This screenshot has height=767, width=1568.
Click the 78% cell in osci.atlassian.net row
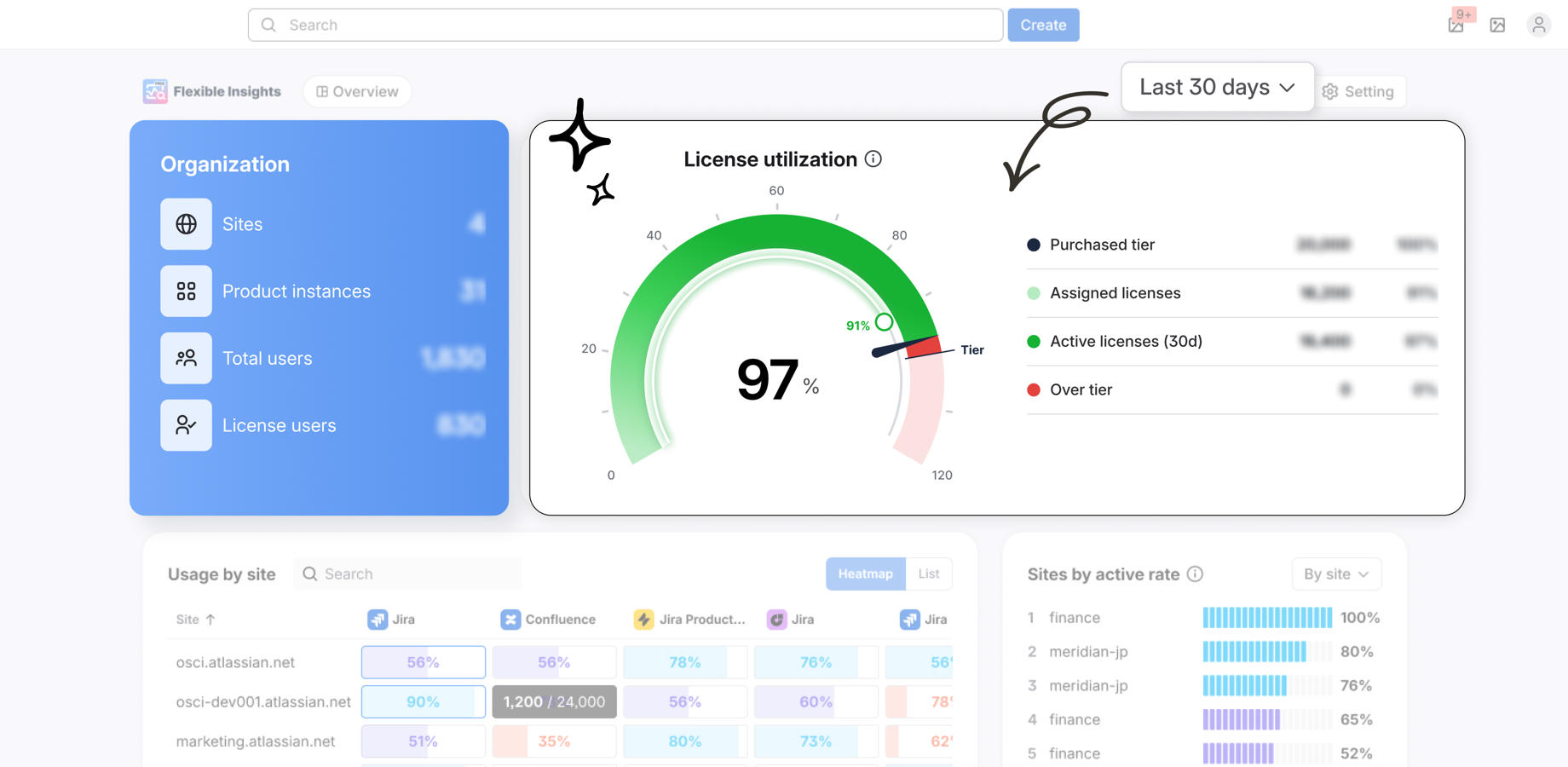pos(685,662)
